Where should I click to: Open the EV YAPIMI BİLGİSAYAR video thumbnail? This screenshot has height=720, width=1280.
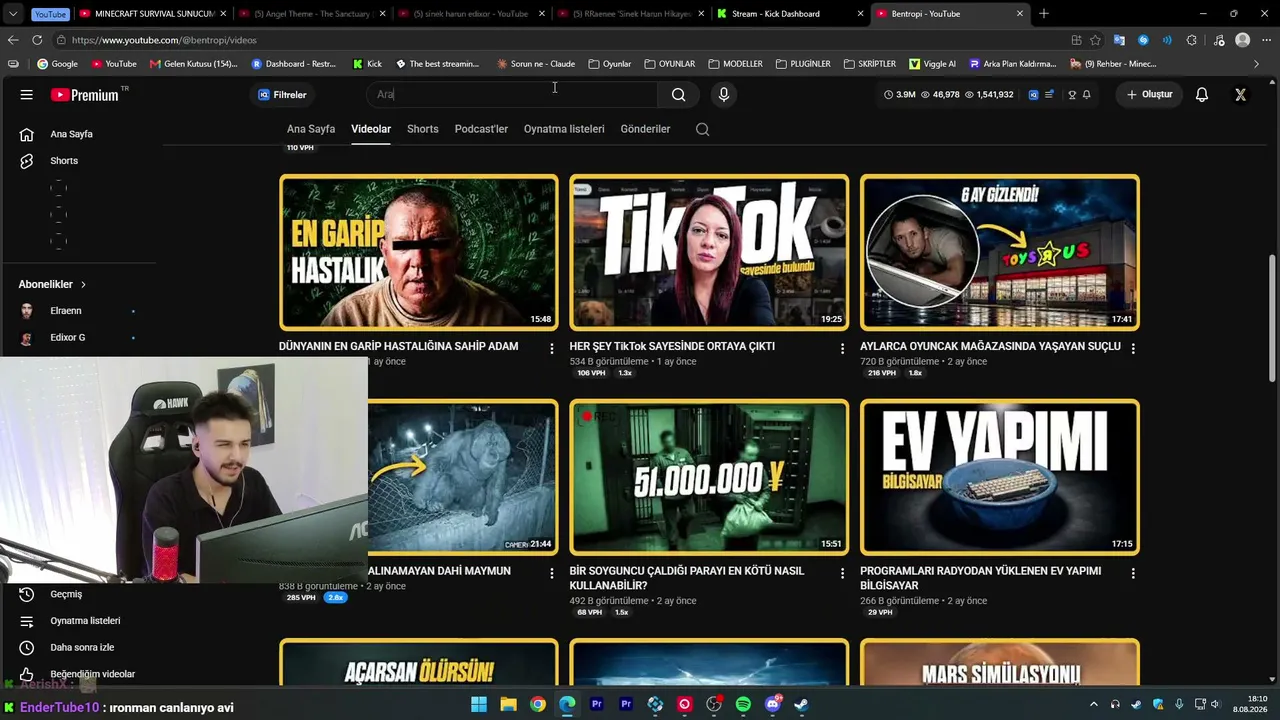point(1000,477)
